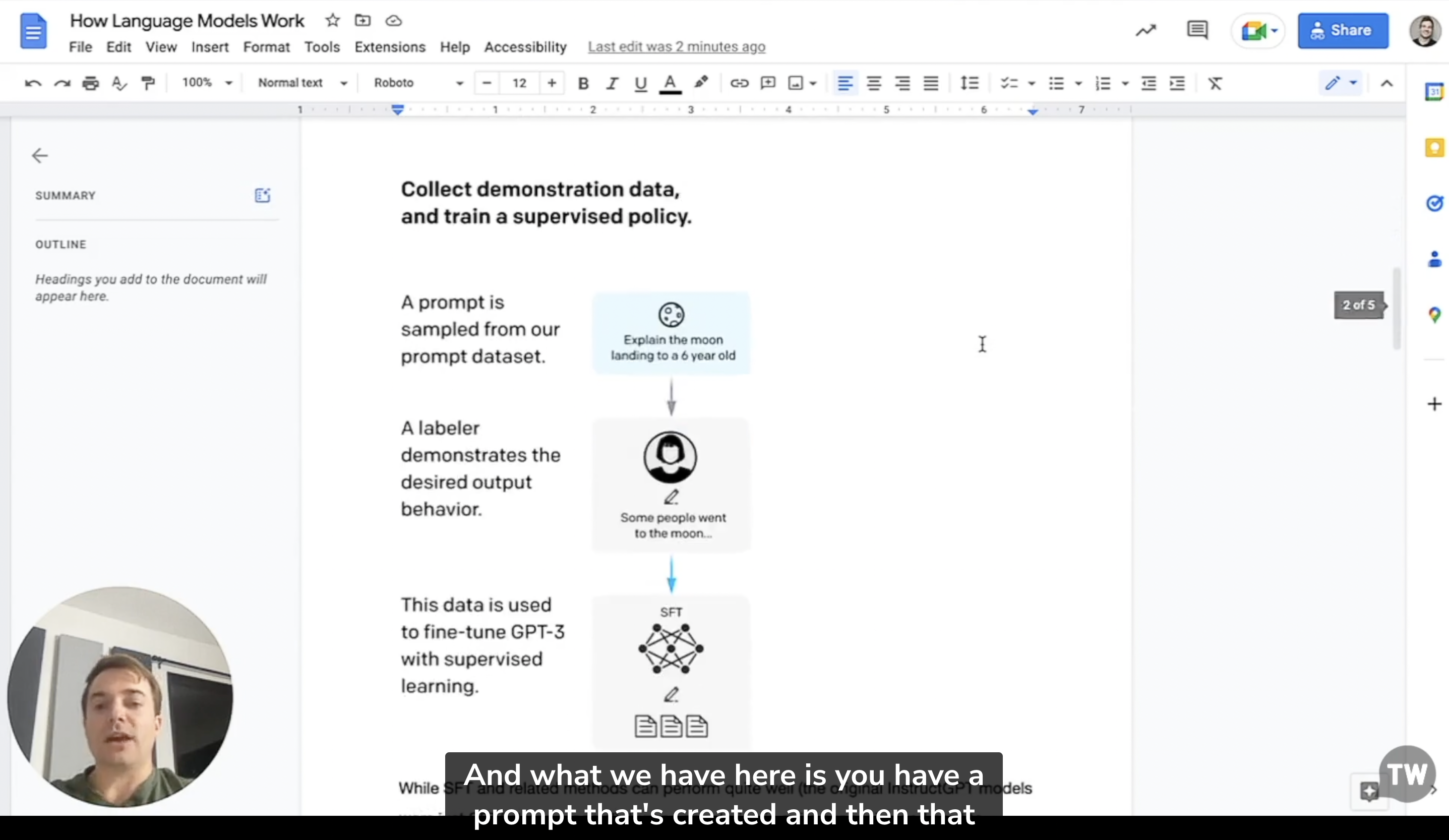Click the Checklist icon
This screenshot has width=1449, height=840.
pyautogui.click(x=1009, y=83)
